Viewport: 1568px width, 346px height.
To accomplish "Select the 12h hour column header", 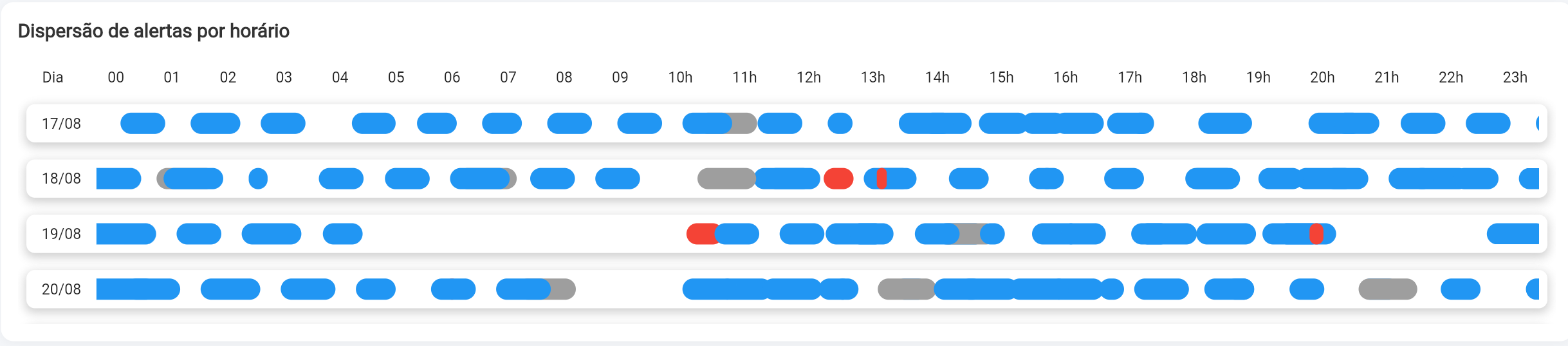I will (808, 78).
